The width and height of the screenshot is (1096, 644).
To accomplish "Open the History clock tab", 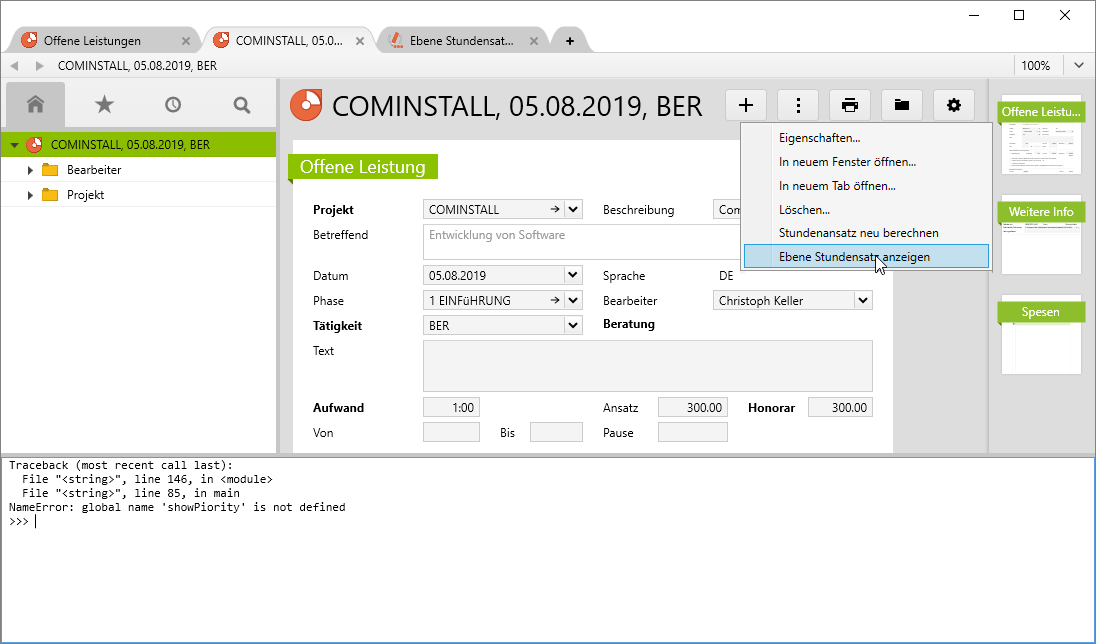I will [173, 104].
